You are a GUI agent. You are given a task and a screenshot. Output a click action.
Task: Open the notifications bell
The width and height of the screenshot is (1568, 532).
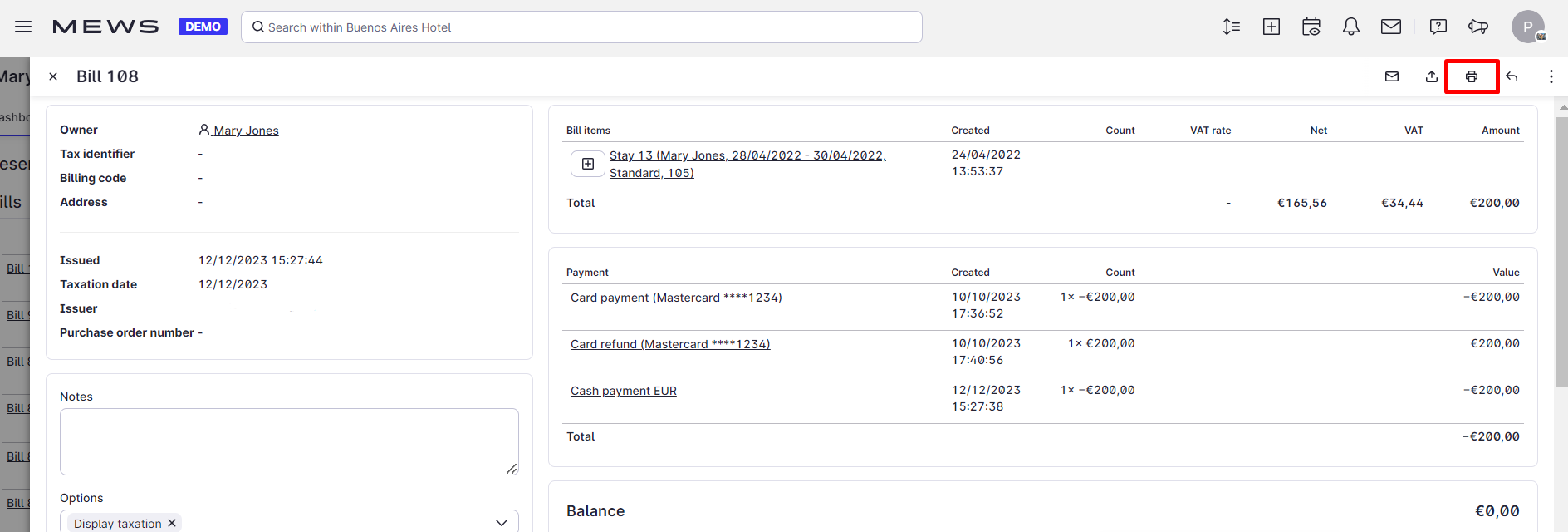[1351, 27]
